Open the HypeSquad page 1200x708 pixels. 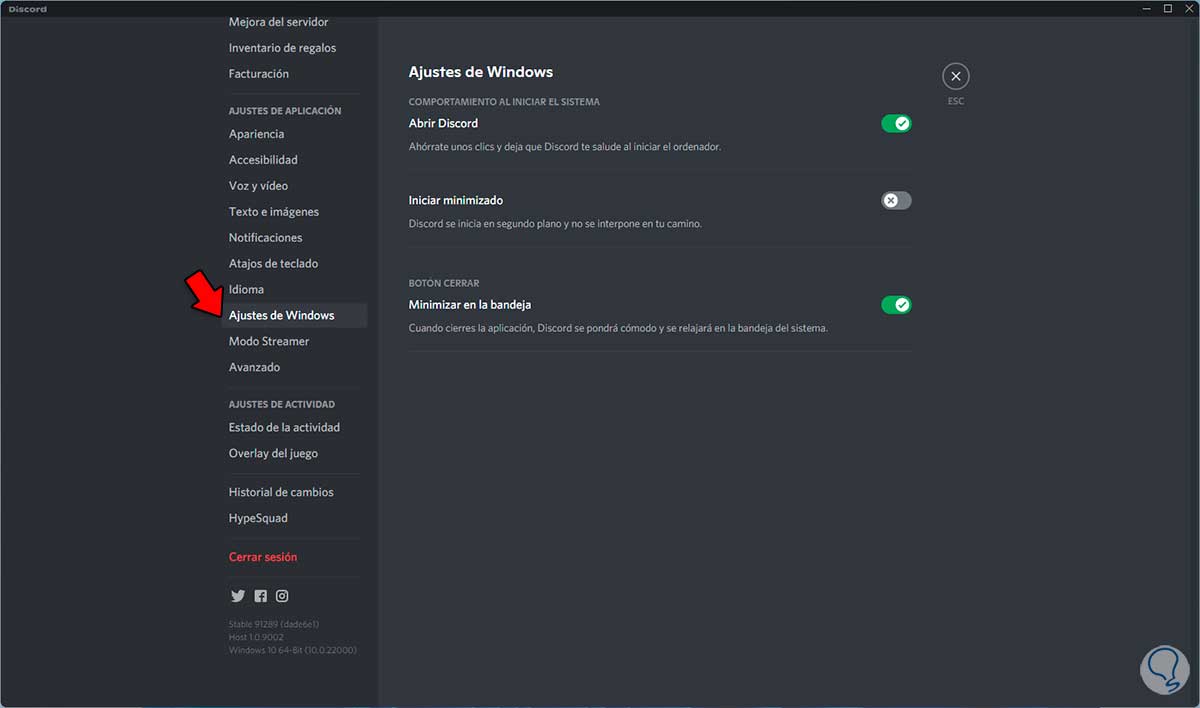click(x=258, y=518)
